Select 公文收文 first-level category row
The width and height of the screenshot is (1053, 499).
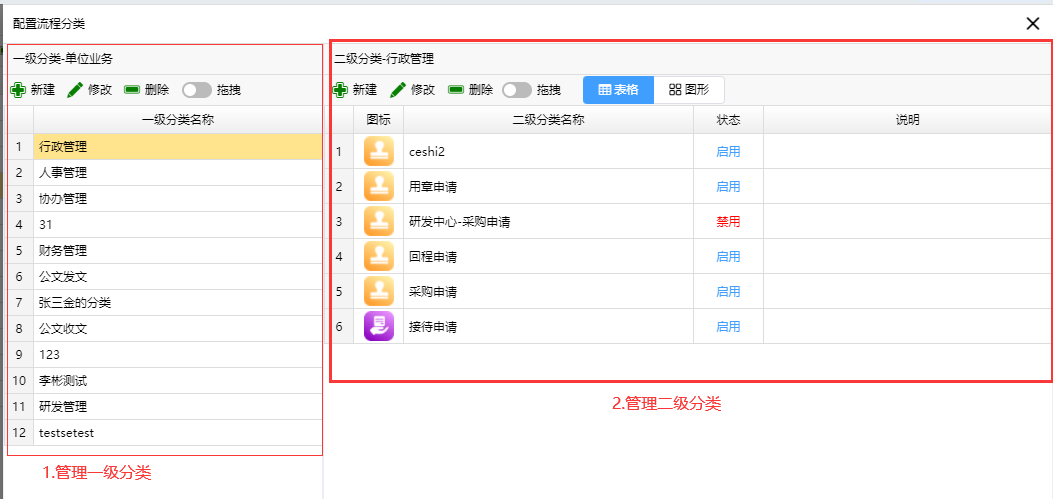[177, 329]
